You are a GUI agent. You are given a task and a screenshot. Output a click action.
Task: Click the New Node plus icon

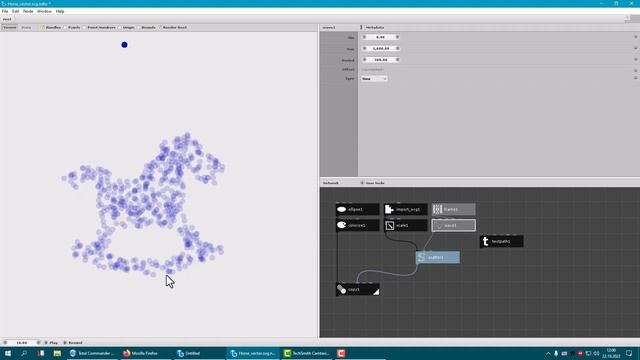click(x=362, y=183)
